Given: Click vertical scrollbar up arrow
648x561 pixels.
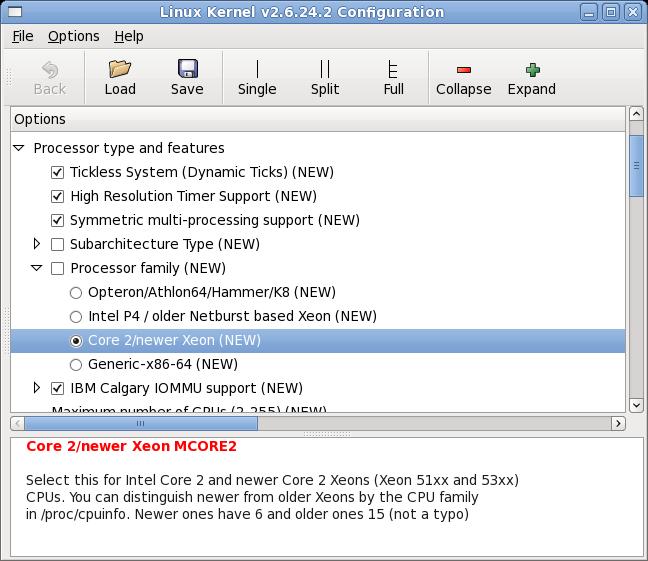Looking at the screenshot, I should [x=636, y=113].
